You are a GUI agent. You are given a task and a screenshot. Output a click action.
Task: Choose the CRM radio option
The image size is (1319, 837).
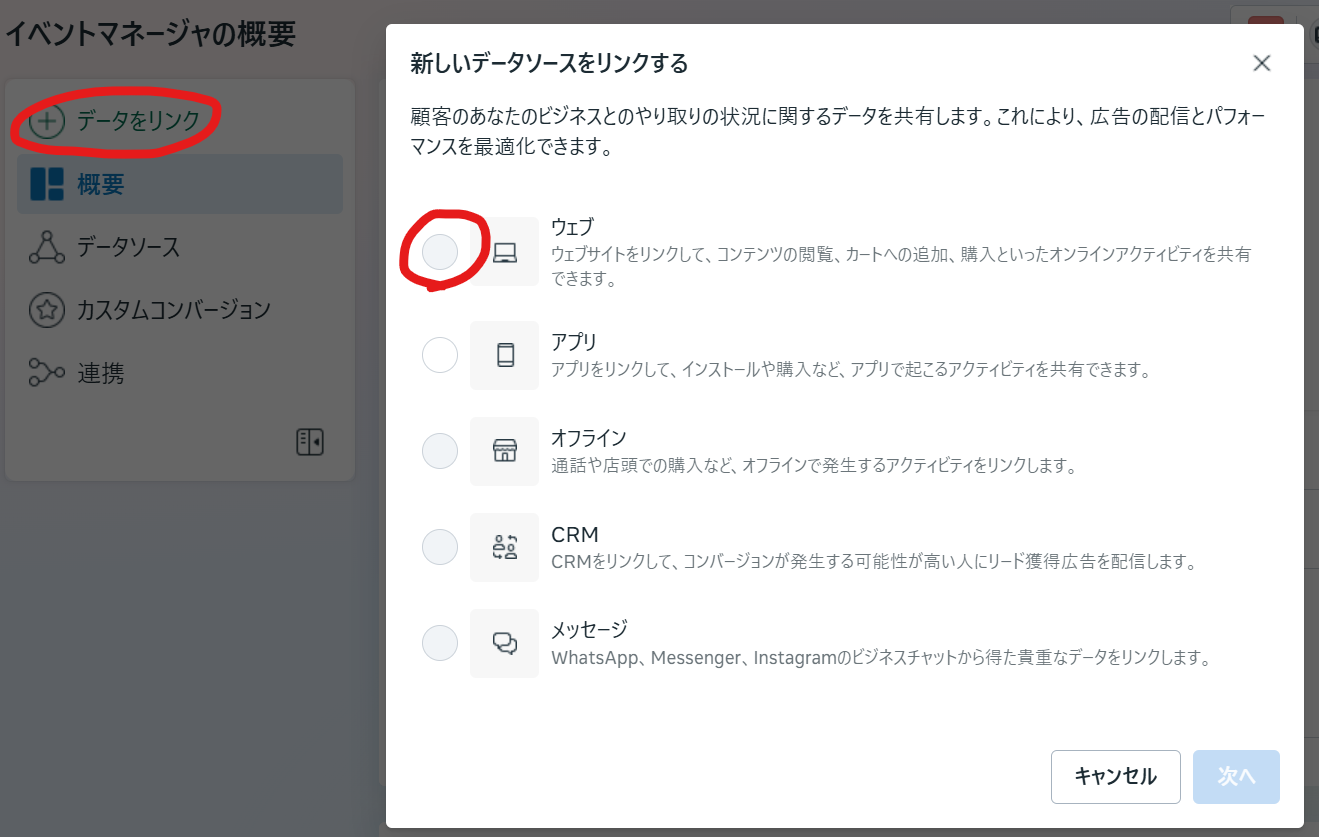pyautogui.click(x=440, y=547)
